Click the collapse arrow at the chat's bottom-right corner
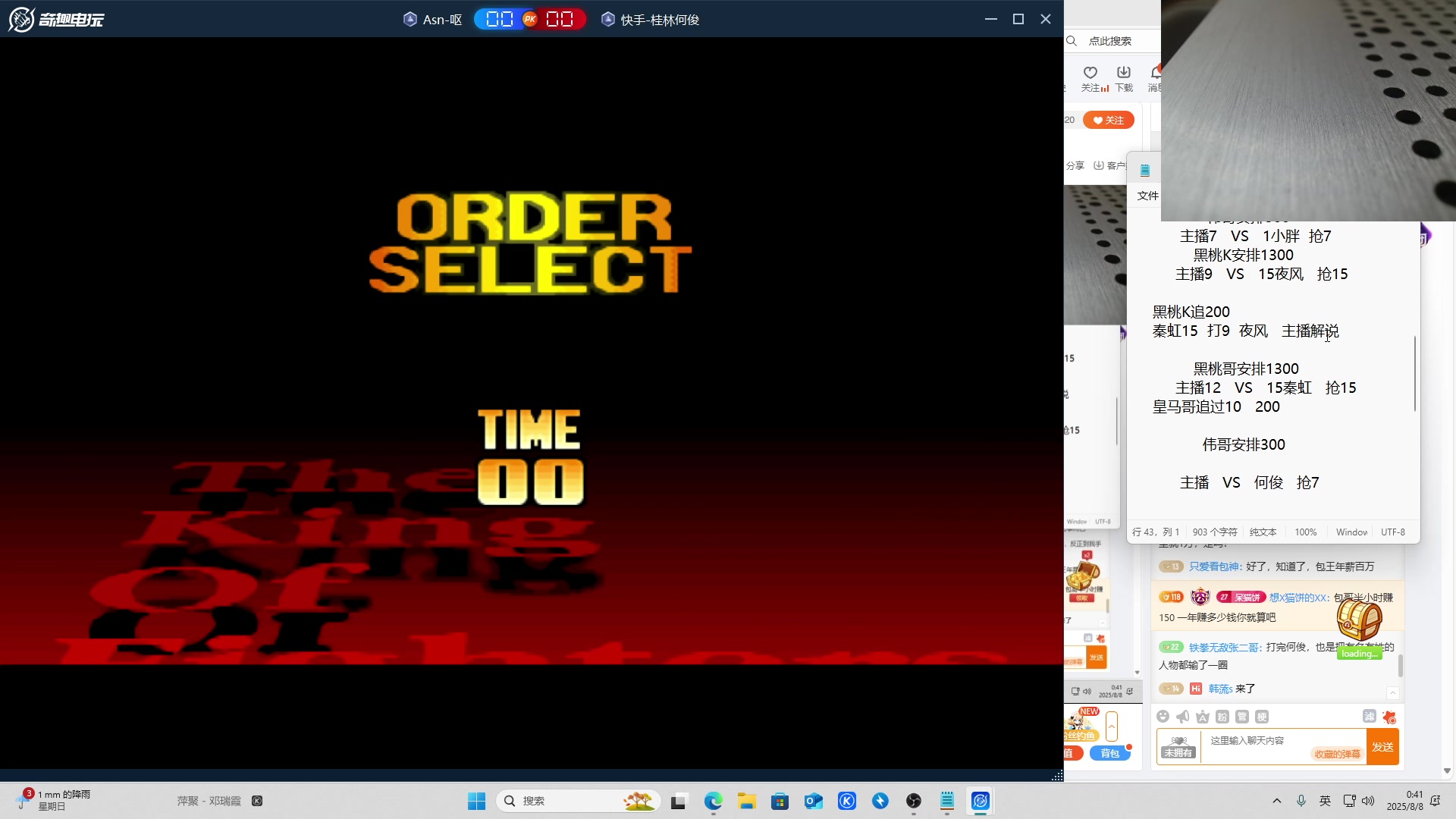This screenshot has width=1456, height=819. pos(1392,693)
